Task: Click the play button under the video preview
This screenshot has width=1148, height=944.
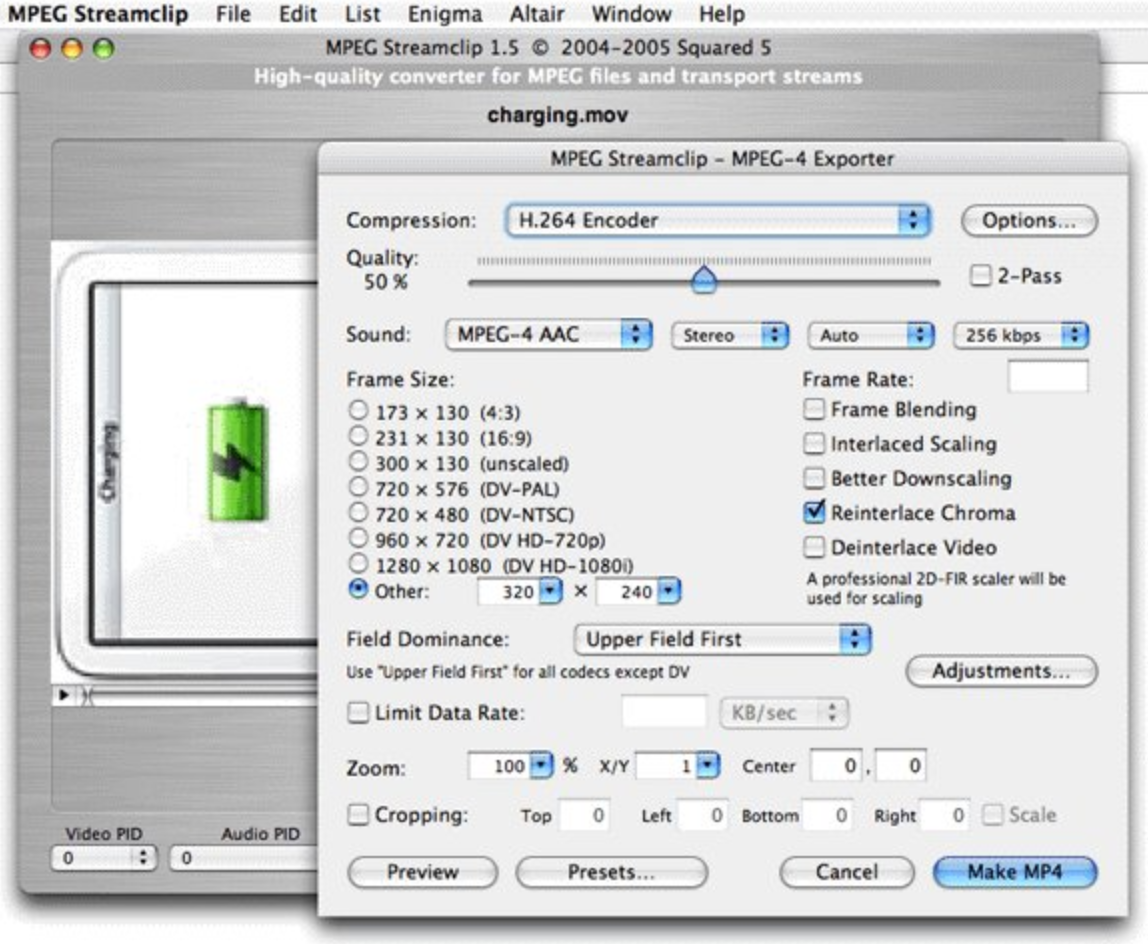Action: (x=64, y=694)
